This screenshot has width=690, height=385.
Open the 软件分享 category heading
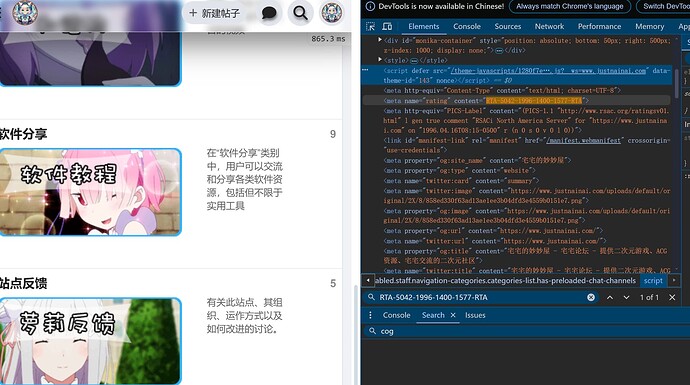tap(23, 134)
